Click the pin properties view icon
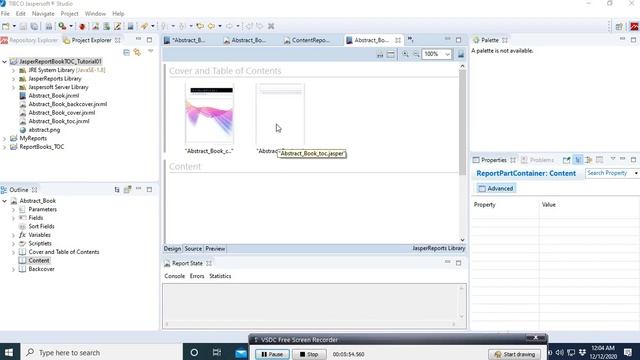 click(x=566, y=160)
